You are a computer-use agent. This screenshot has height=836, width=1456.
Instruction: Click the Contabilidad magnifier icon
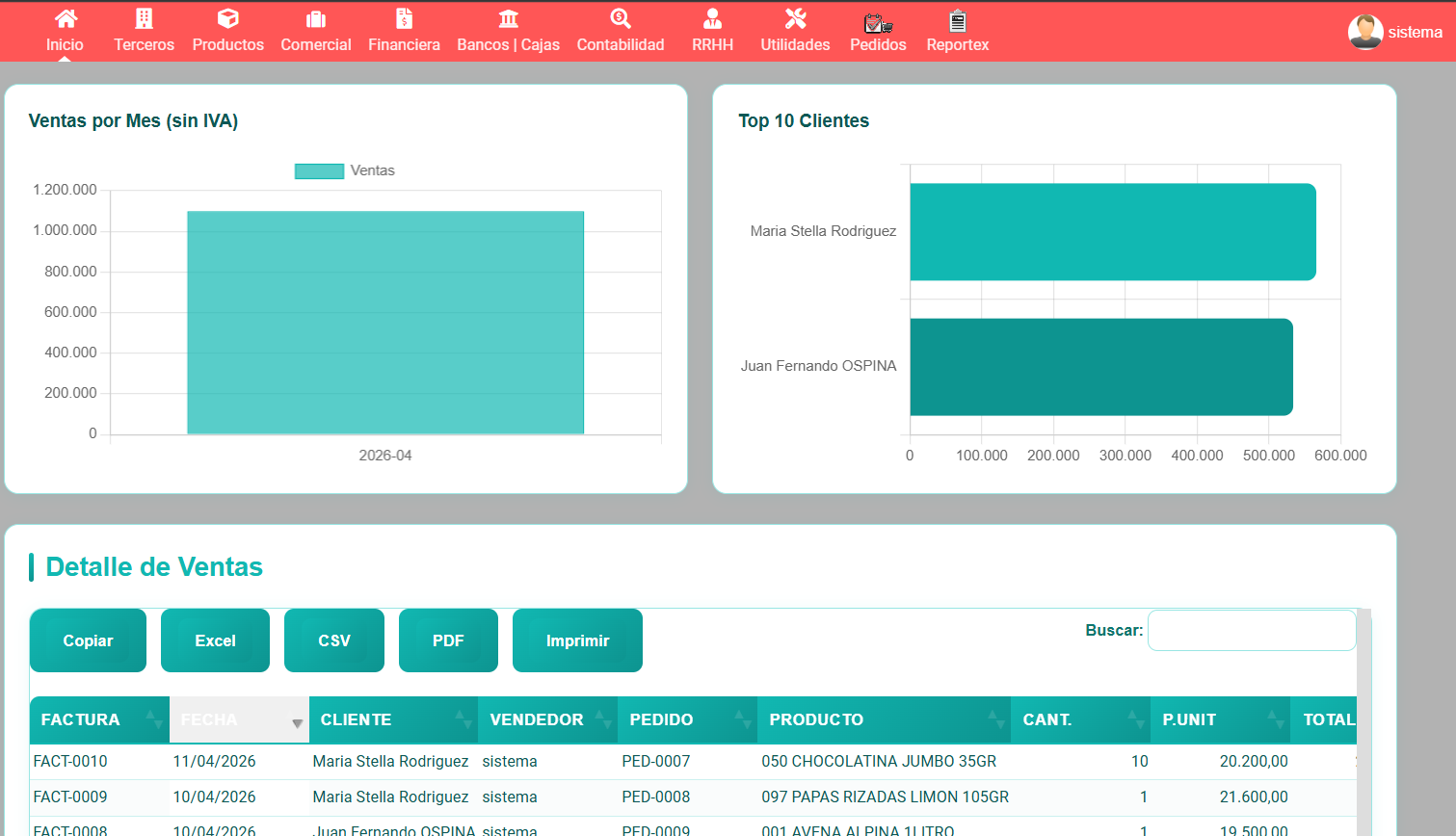click(620, 18)
